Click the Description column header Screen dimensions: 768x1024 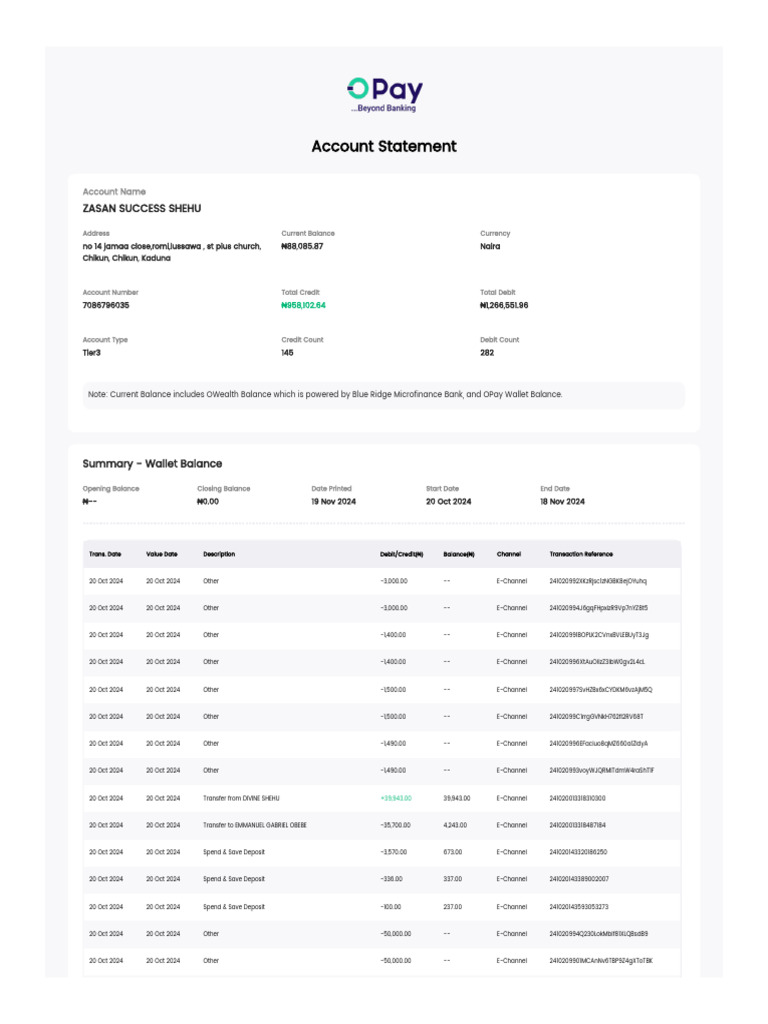[x=219, y=554]
